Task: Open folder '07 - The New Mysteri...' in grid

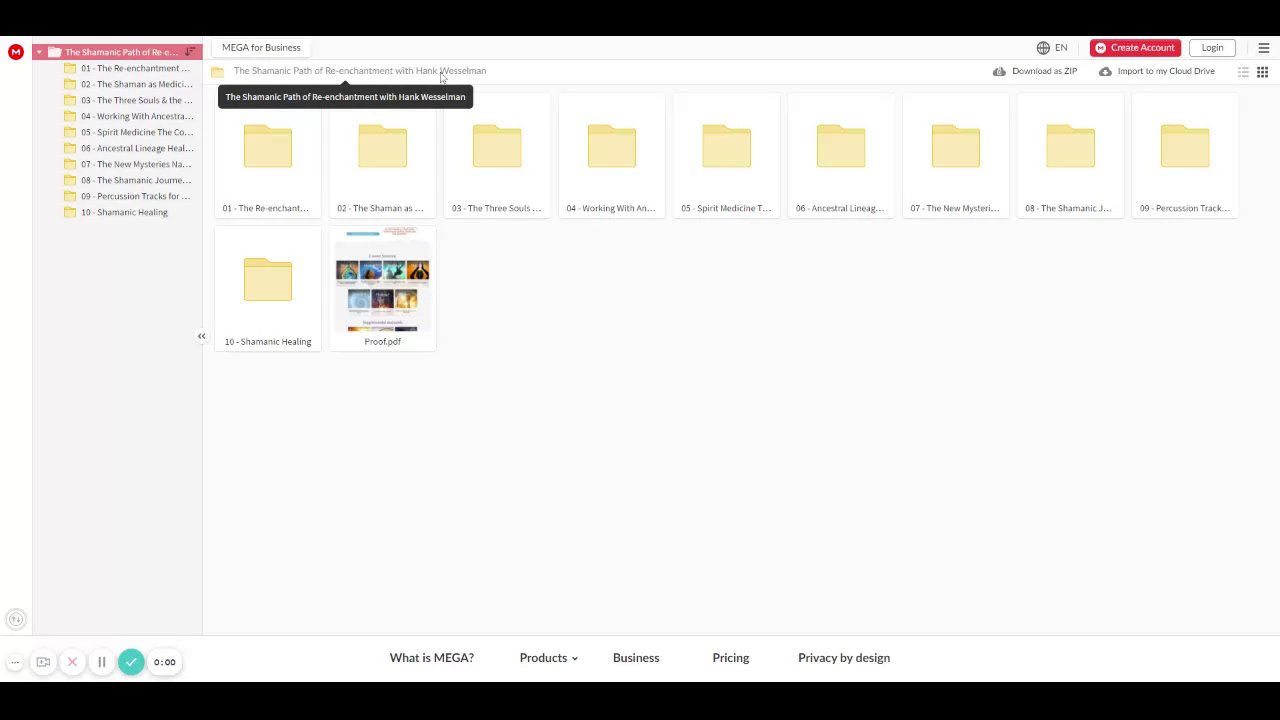Action: (x=956, y=156)
